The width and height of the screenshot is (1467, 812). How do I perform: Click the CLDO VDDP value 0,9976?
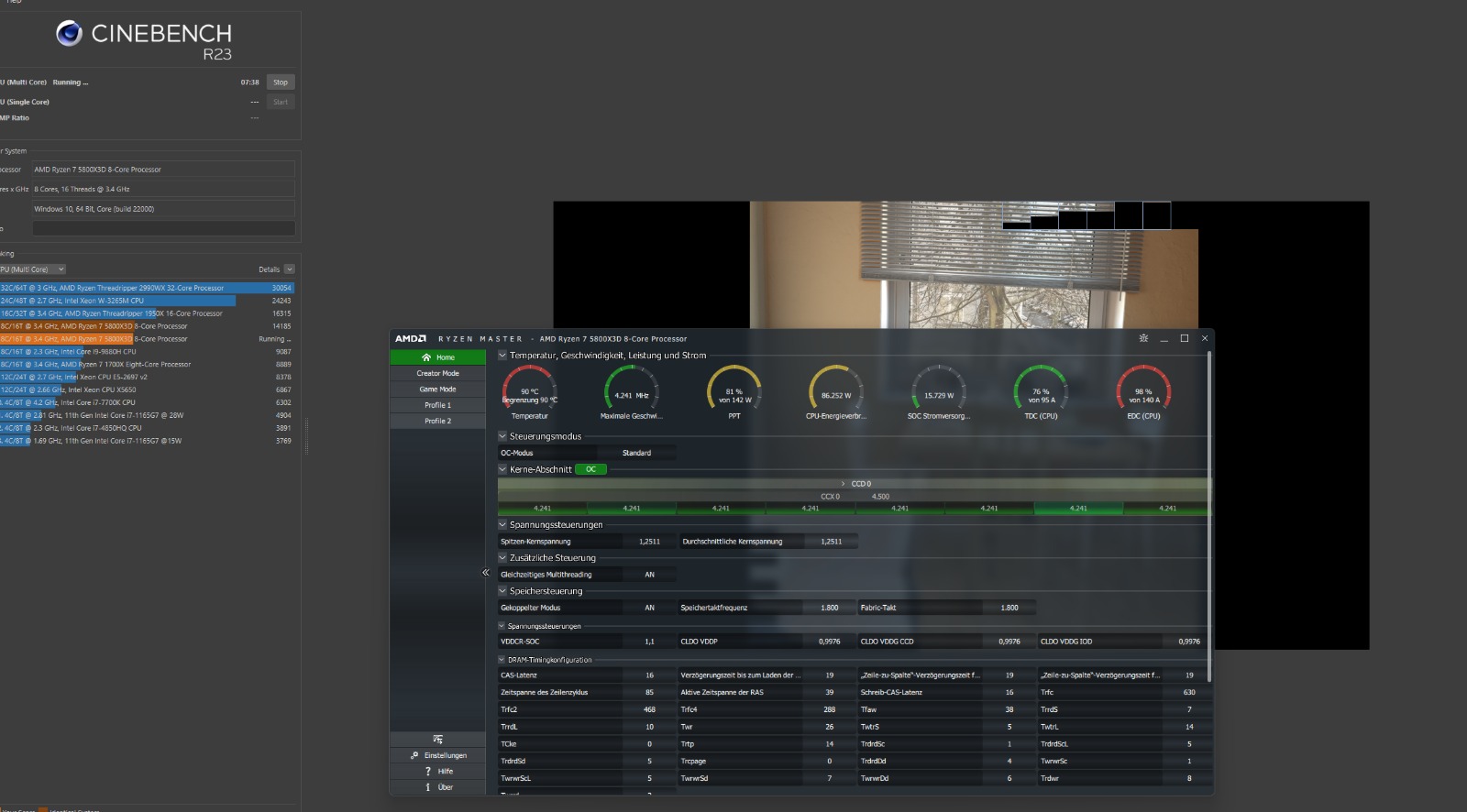[x=829, y=642]
